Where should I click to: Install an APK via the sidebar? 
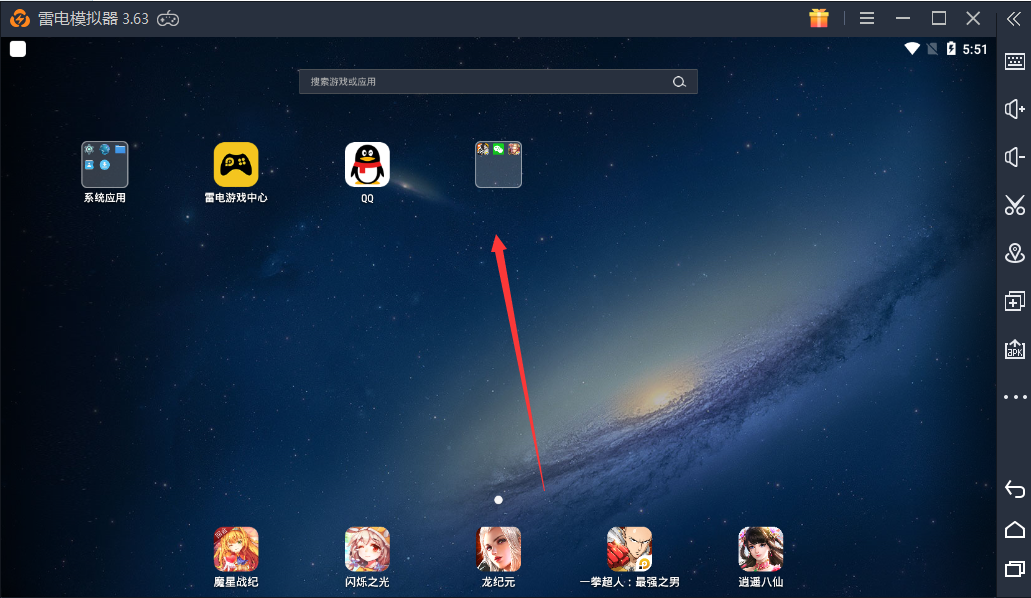(x=1014, y=349)
